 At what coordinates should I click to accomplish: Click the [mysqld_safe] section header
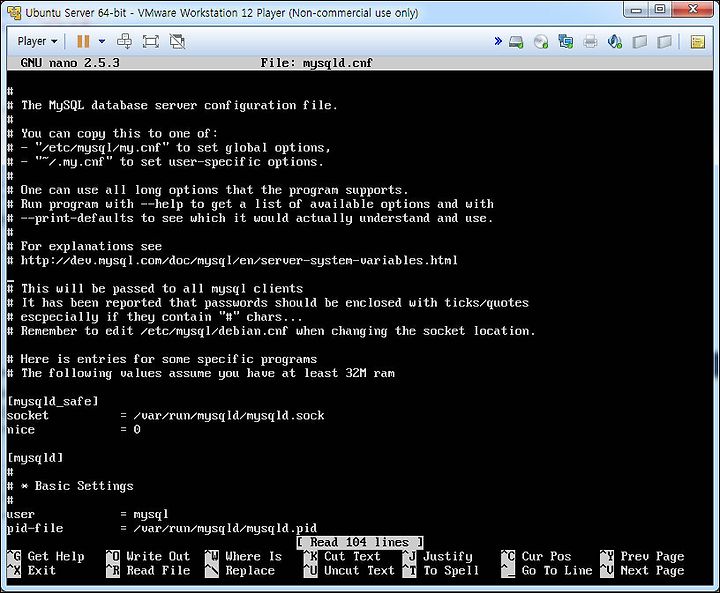(x=53, y=401)
